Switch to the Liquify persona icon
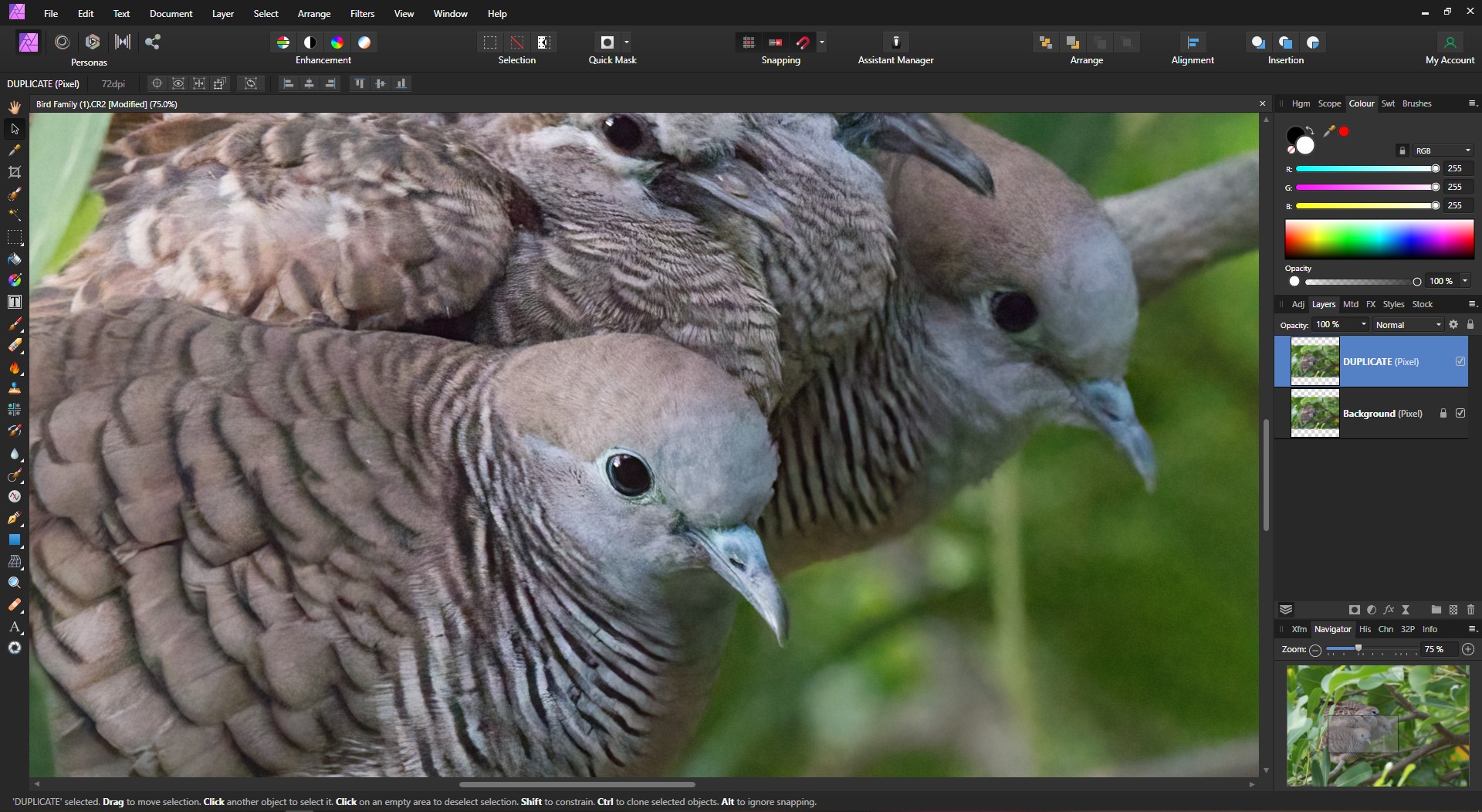 coord(63,42)
